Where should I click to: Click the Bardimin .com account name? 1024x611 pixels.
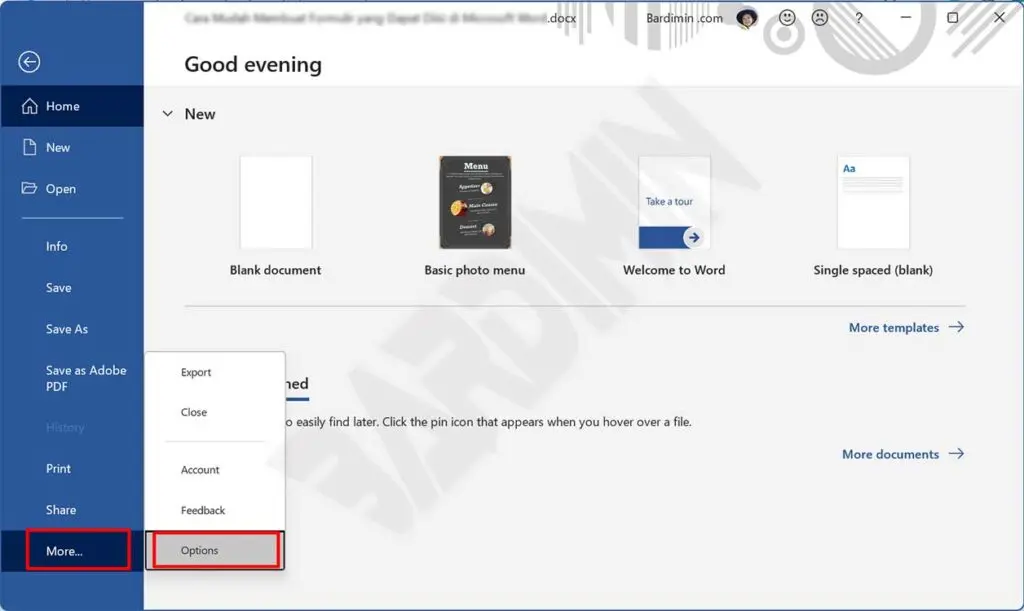[x=684, y=18]
